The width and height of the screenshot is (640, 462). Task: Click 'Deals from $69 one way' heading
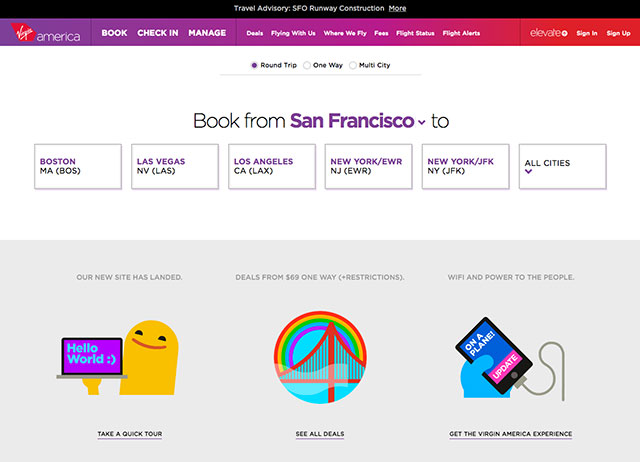[320, 277]
